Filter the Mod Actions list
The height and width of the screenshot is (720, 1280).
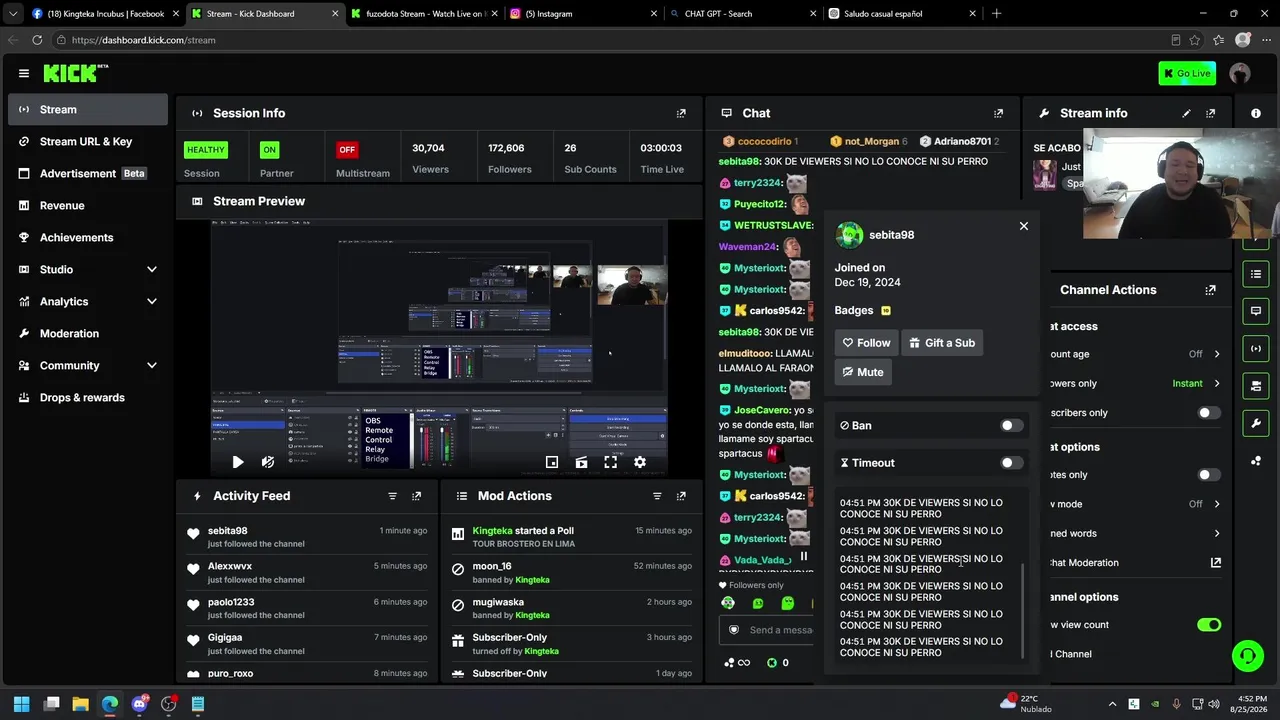click(657, 496)
